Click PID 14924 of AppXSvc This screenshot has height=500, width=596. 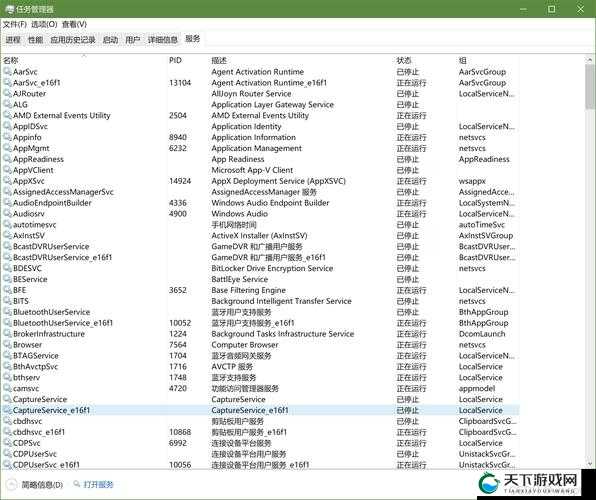click(180, 181)
